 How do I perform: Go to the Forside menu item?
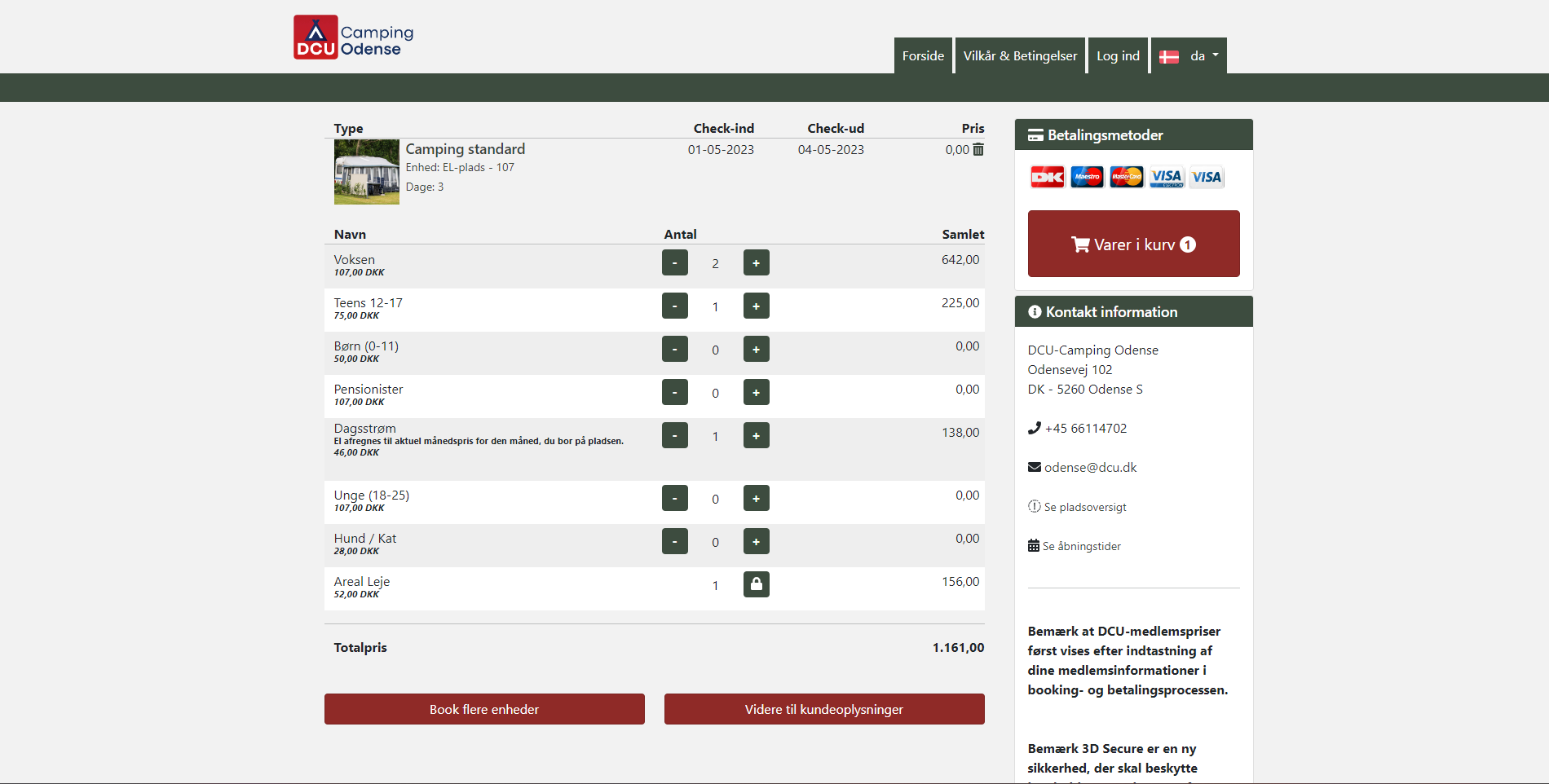tap(923, 56)
